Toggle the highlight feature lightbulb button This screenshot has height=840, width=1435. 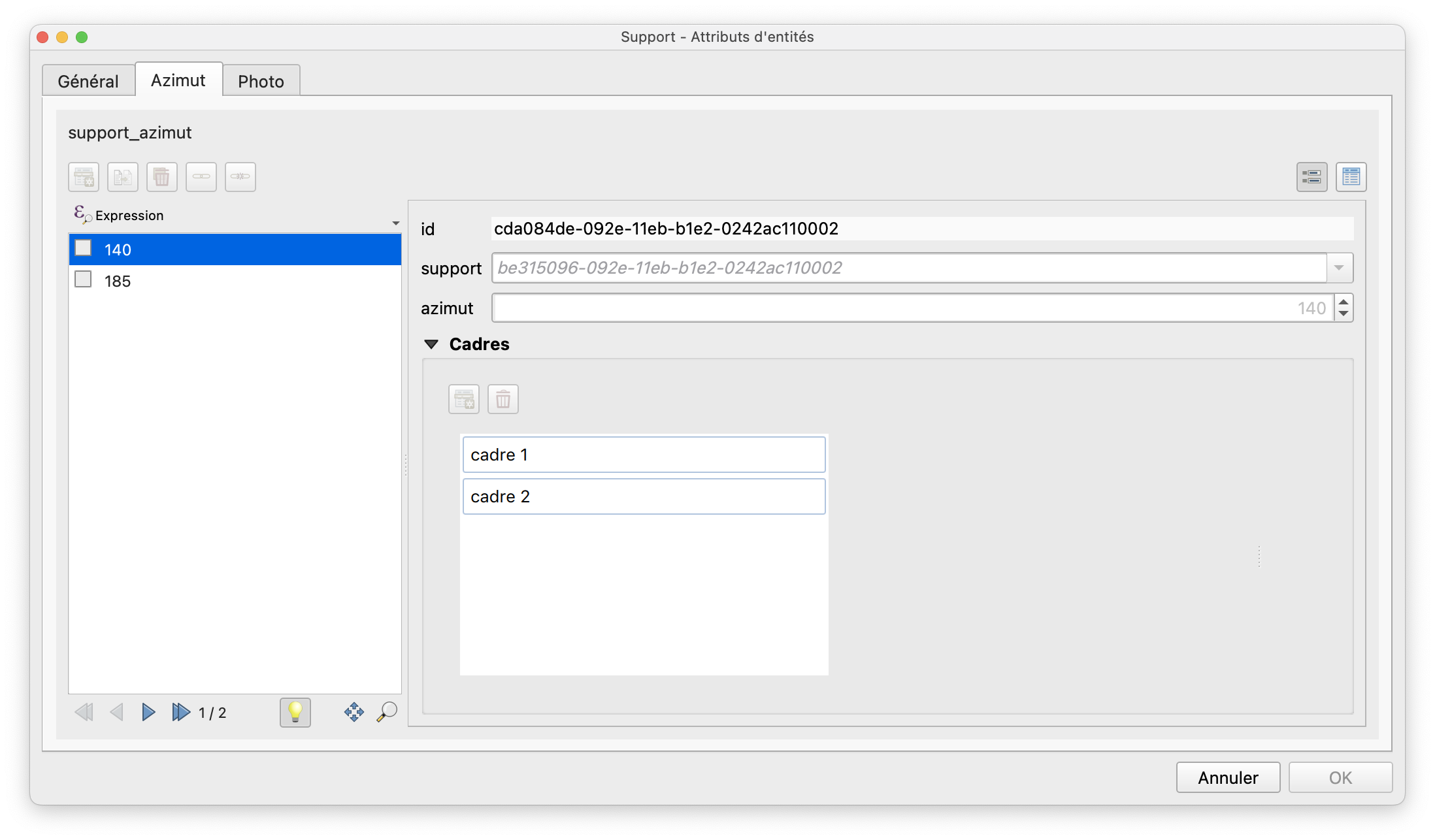(295, 712)
